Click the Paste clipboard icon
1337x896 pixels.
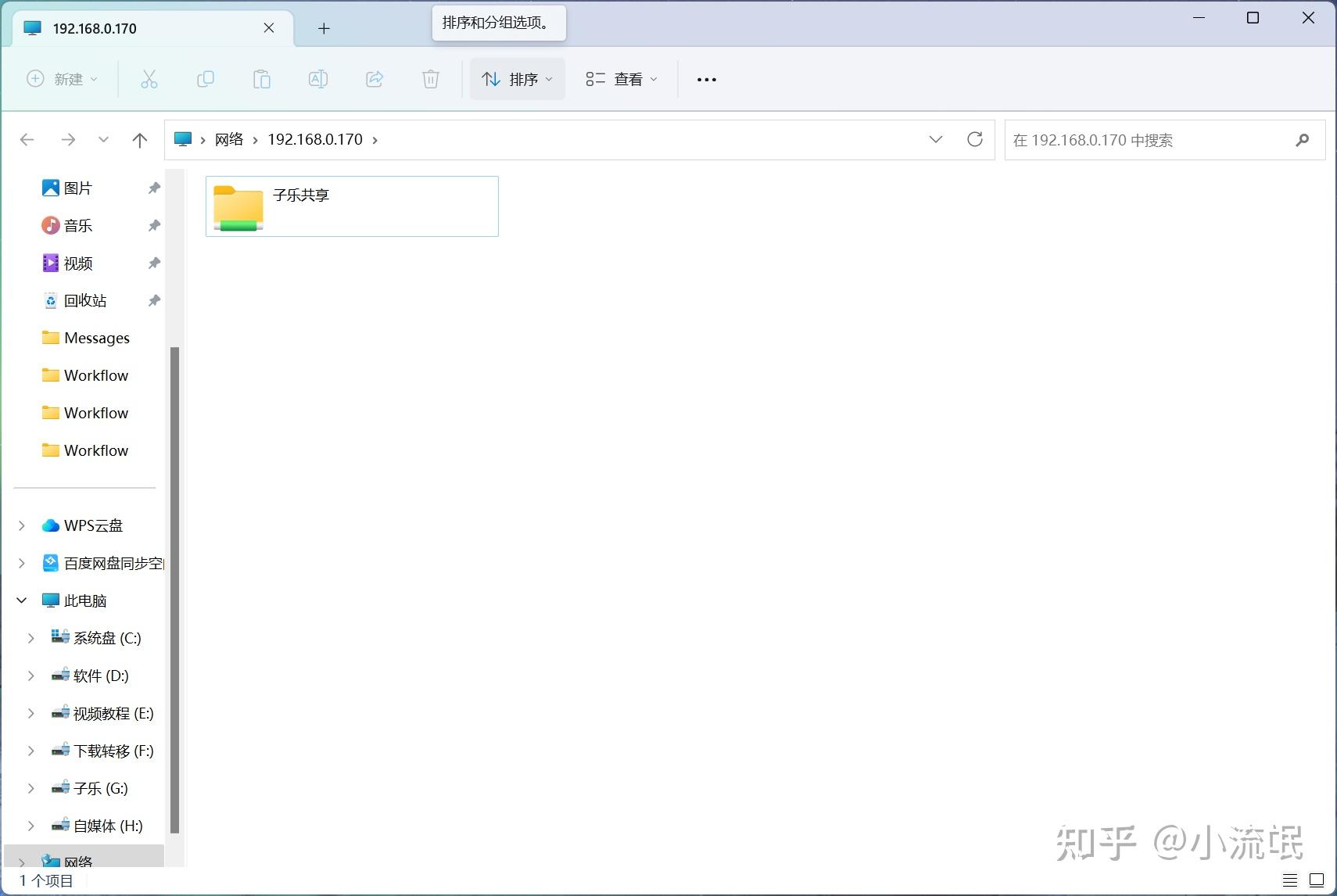pos(261,79)
